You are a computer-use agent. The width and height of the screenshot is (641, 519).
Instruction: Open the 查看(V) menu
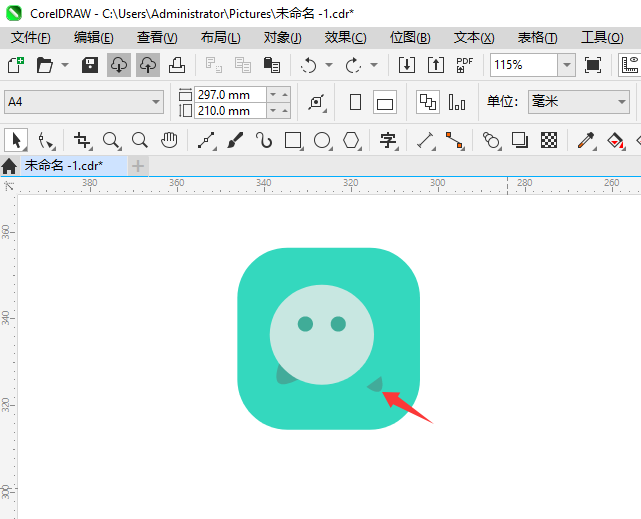click(157, 38)
